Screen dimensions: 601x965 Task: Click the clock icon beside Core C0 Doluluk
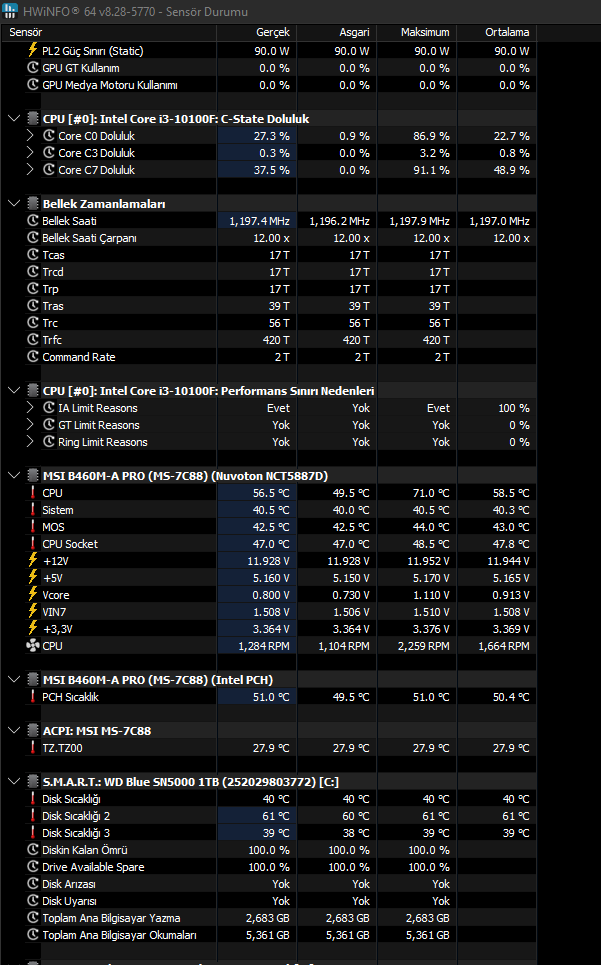(x=49, y=135)
